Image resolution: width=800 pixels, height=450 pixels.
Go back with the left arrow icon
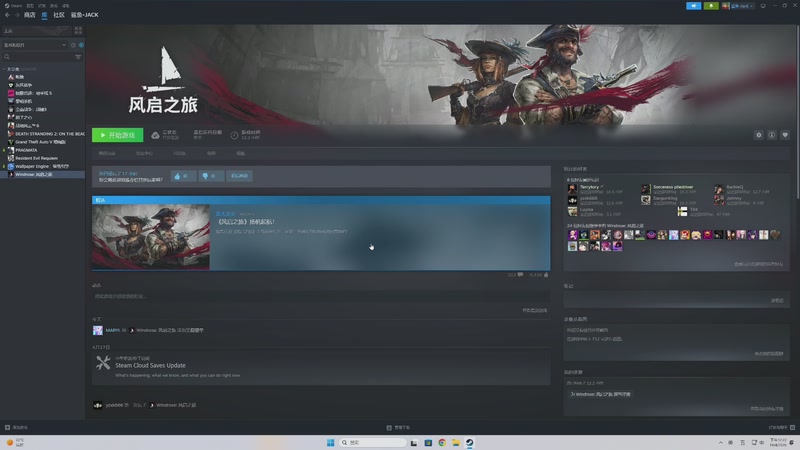(x=7, y=15)
